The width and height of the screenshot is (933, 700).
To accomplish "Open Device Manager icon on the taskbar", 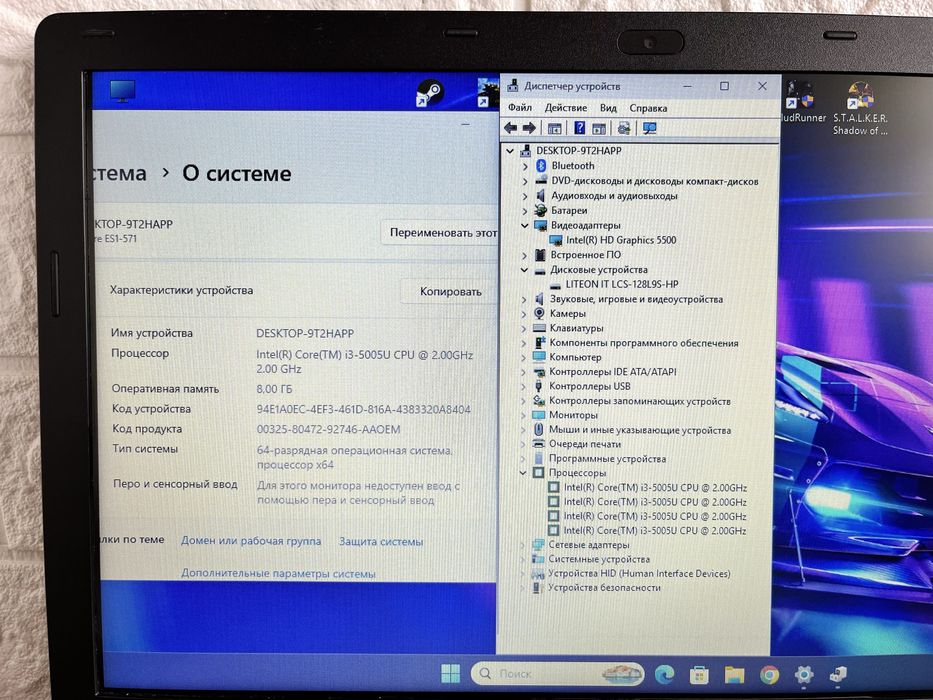I will (838, 674).
